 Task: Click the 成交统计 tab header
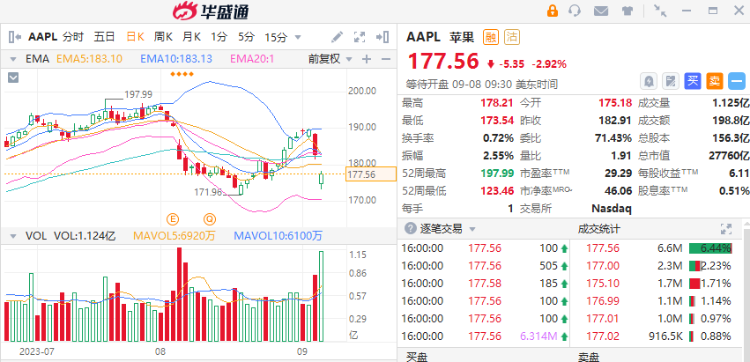[x=599, y=229]
